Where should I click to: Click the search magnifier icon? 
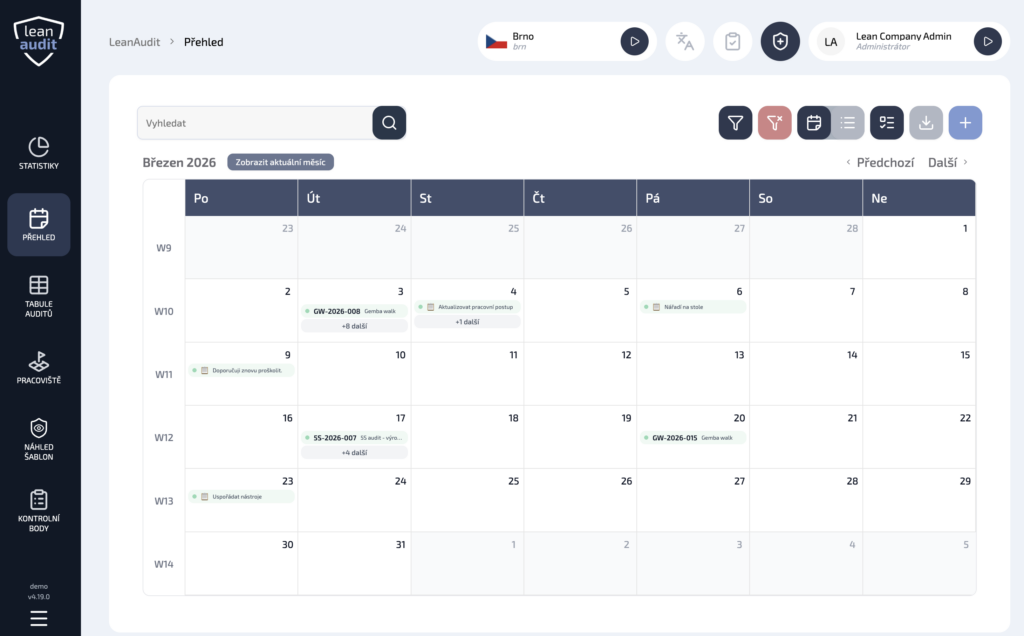[x=389, y=123]
